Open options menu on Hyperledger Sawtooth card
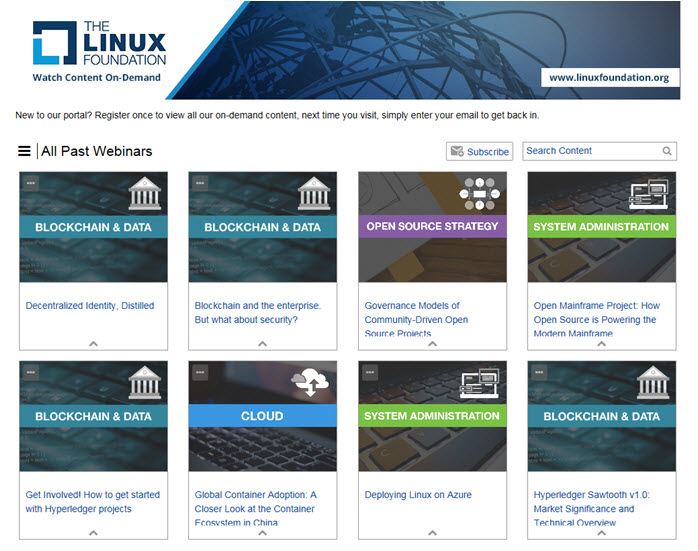Viewport: 698px width, 551px height. pyautogui.click(x=540, y=373)
